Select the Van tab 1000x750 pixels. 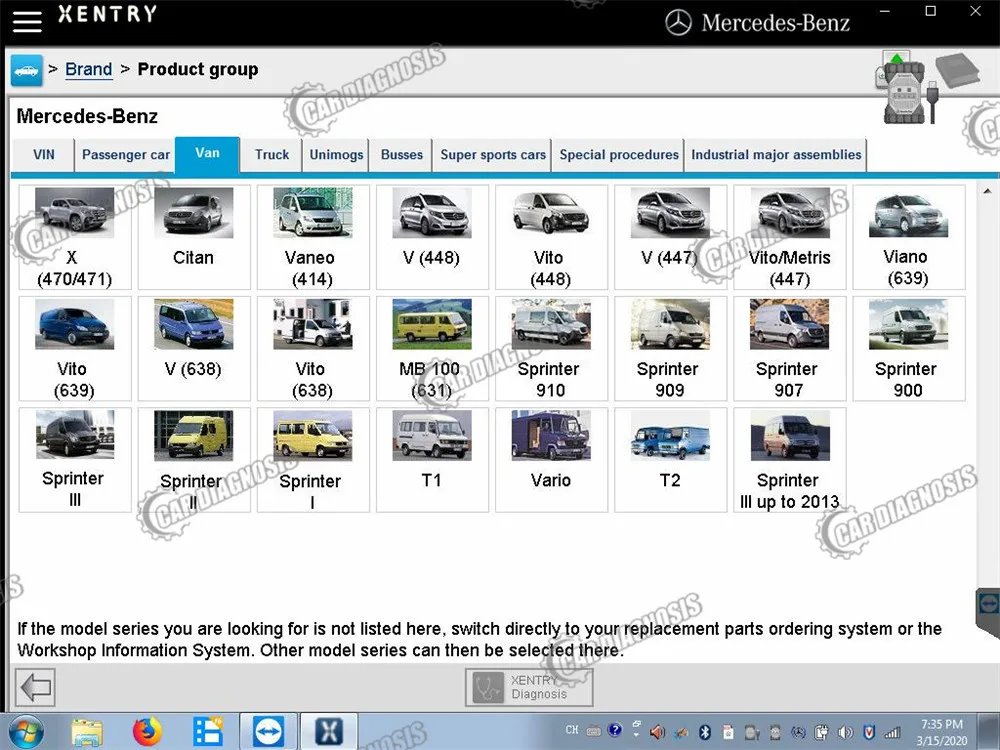click(207, 153)
